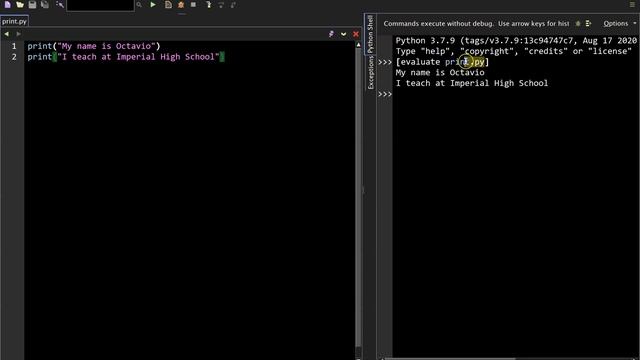Stop debugging with square icon

point(193,4)
